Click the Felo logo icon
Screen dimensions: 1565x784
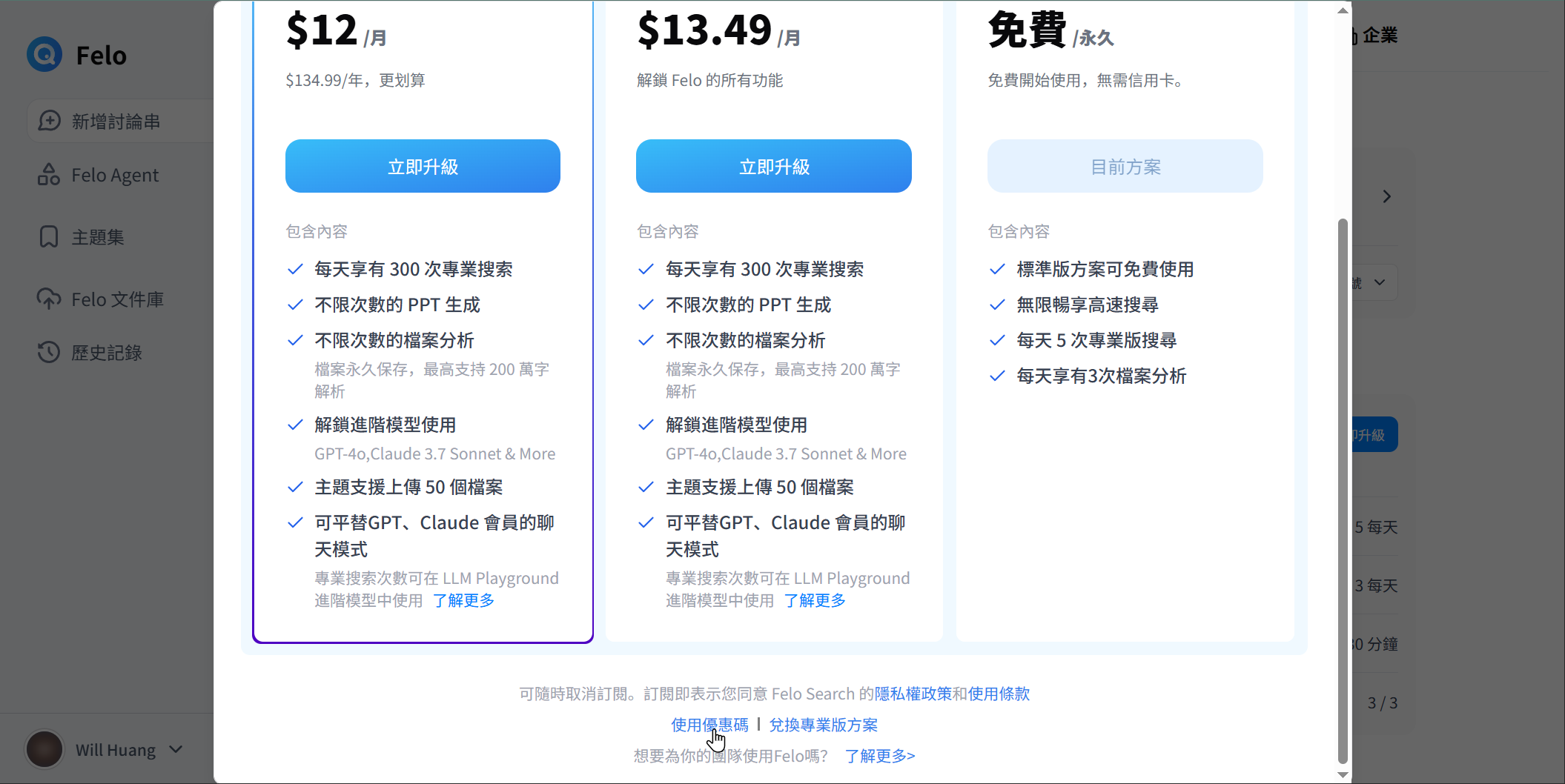44,55
